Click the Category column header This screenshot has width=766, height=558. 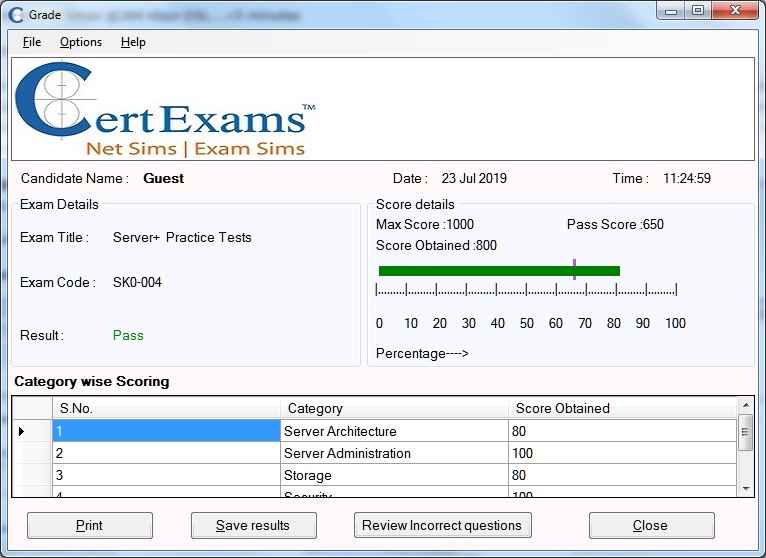(394, 408)
